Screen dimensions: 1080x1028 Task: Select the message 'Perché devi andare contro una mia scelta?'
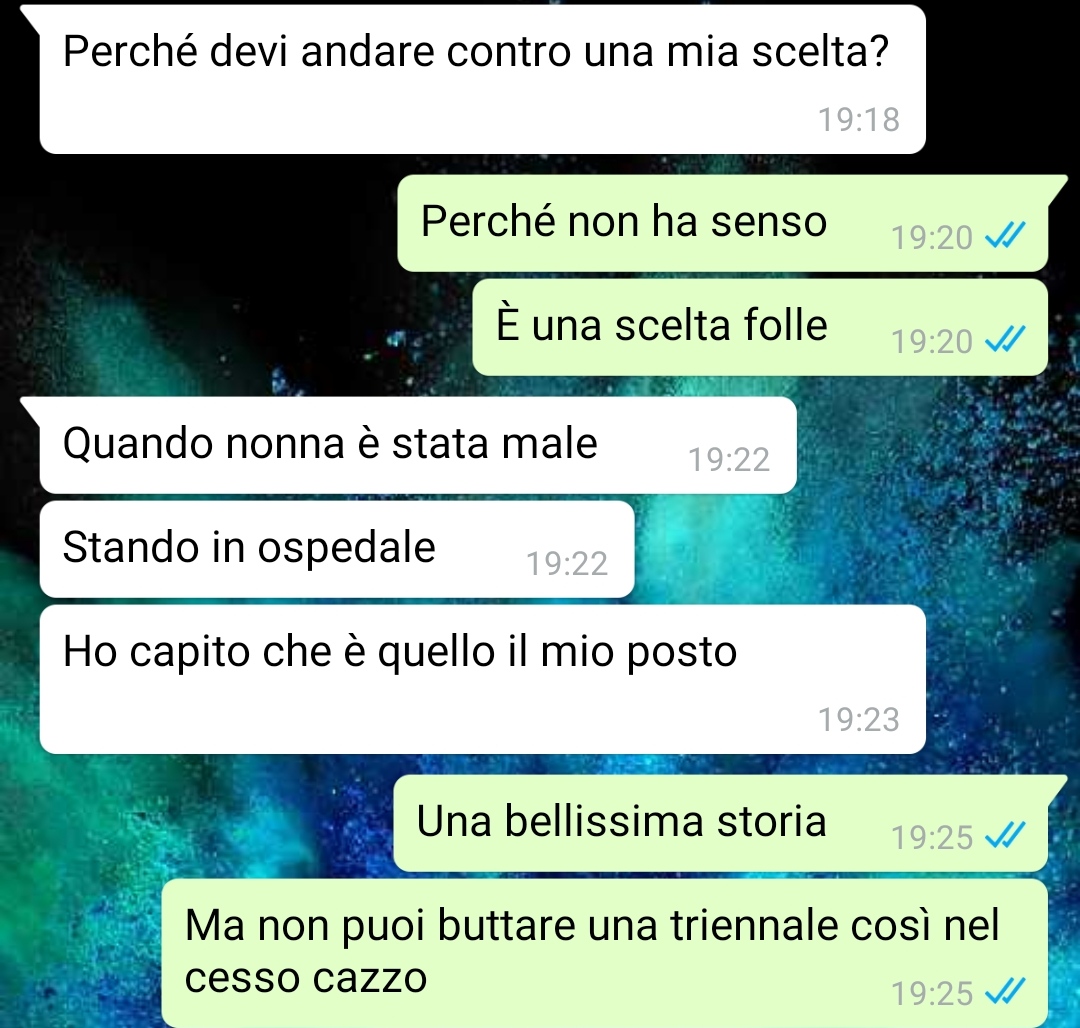pyautogui.click(x=483, y=79)
